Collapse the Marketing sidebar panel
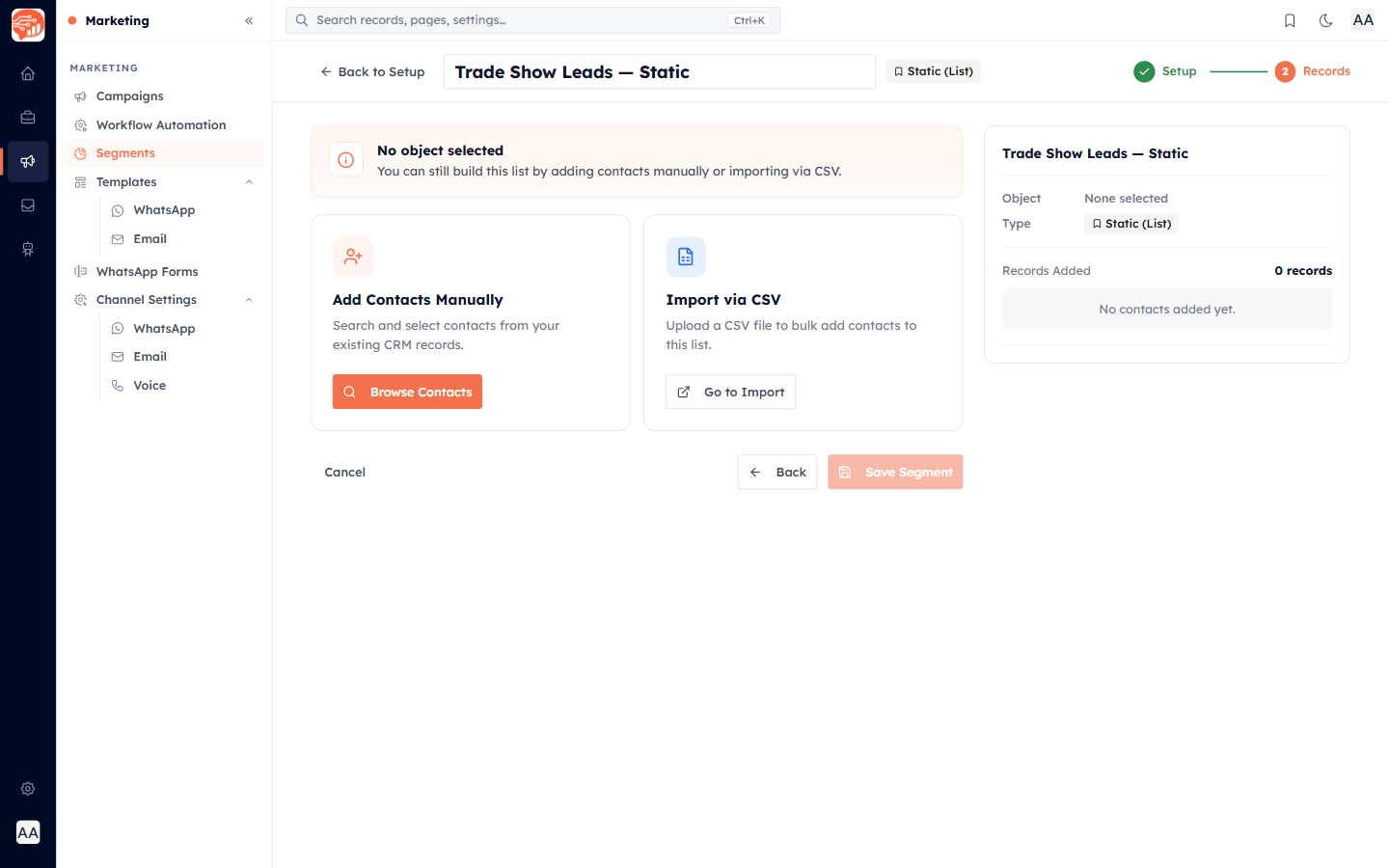 [x=249, y=20]
